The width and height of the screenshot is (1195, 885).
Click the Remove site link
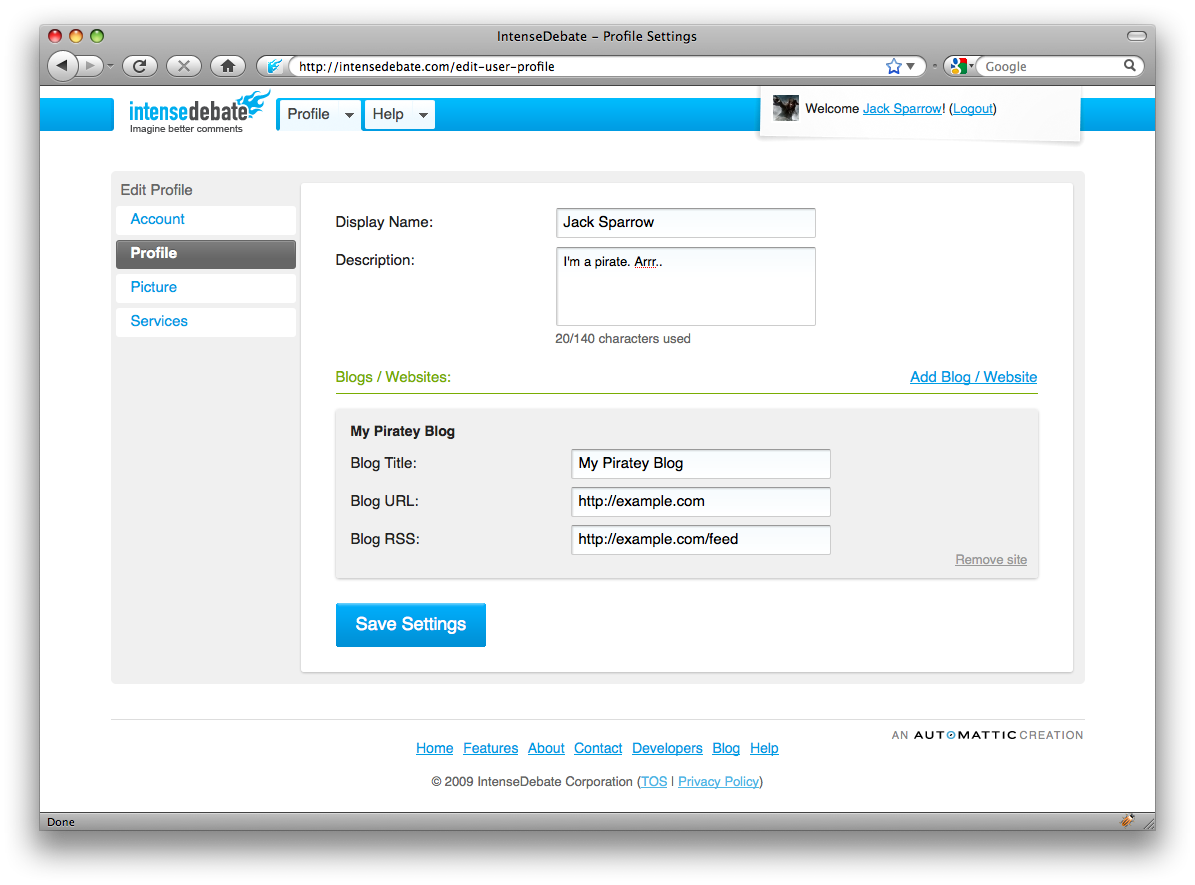tap(990, 560)
